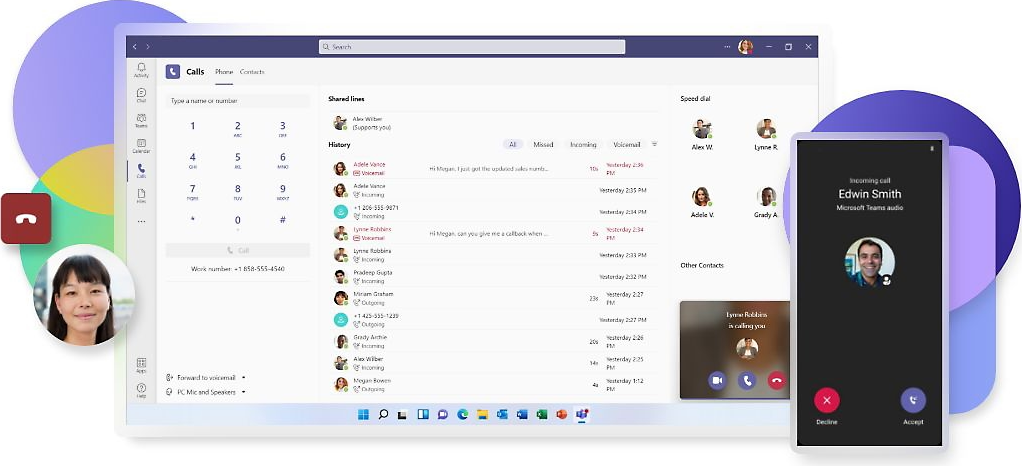The width and height of the screenshot is (1022, 466).
Task: Filter call history to Voicemail
Action: coord(626,144)
